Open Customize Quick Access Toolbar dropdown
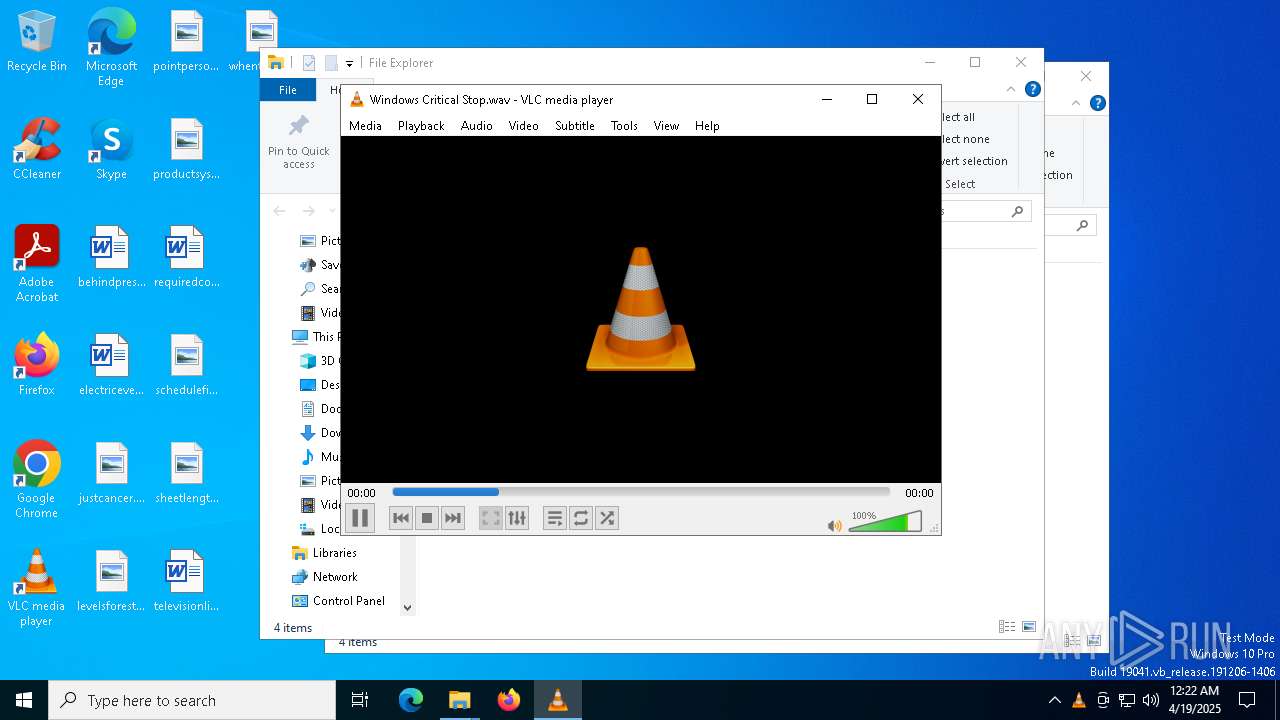The height and width of the screenshot is (720, 1280). coord(349,63)
